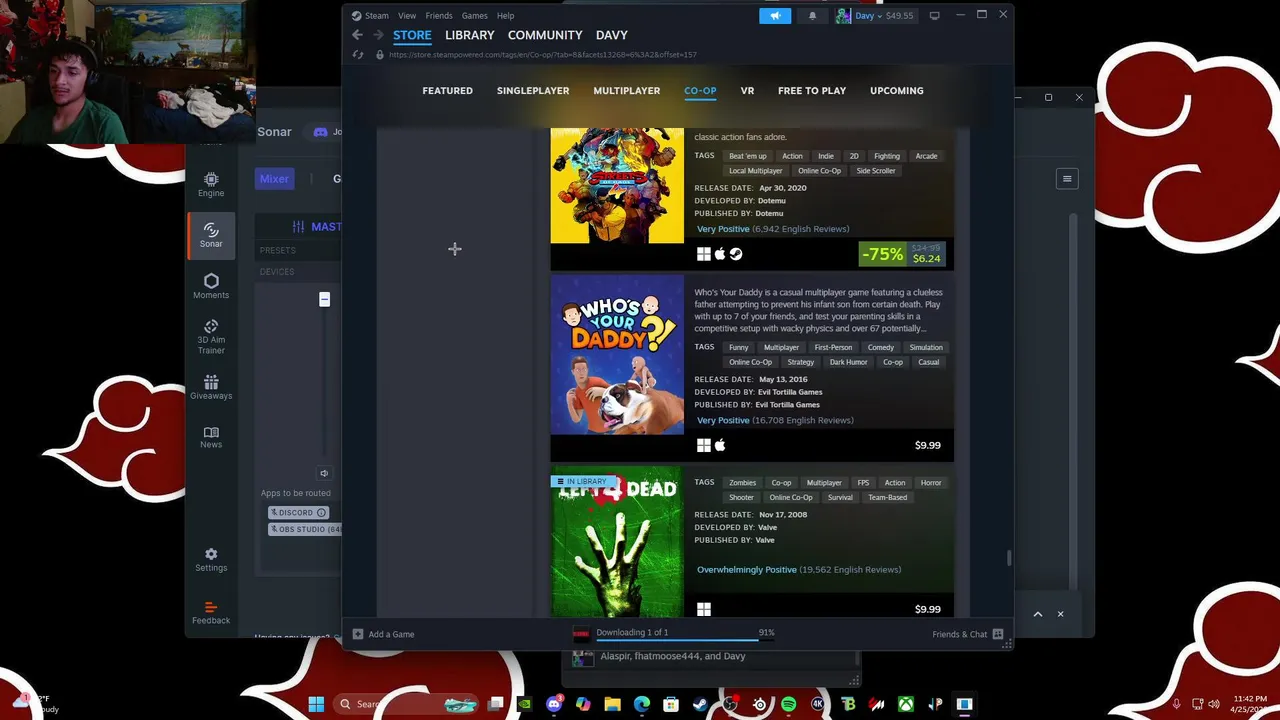
Task: Click Steam back navigation arrow
Action: (x=357, y=35)
